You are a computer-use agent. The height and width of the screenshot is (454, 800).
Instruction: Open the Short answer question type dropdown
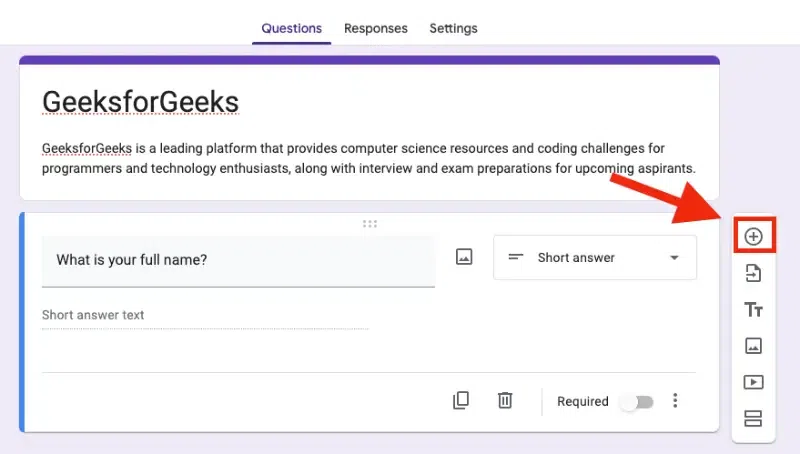click(595, 258)
